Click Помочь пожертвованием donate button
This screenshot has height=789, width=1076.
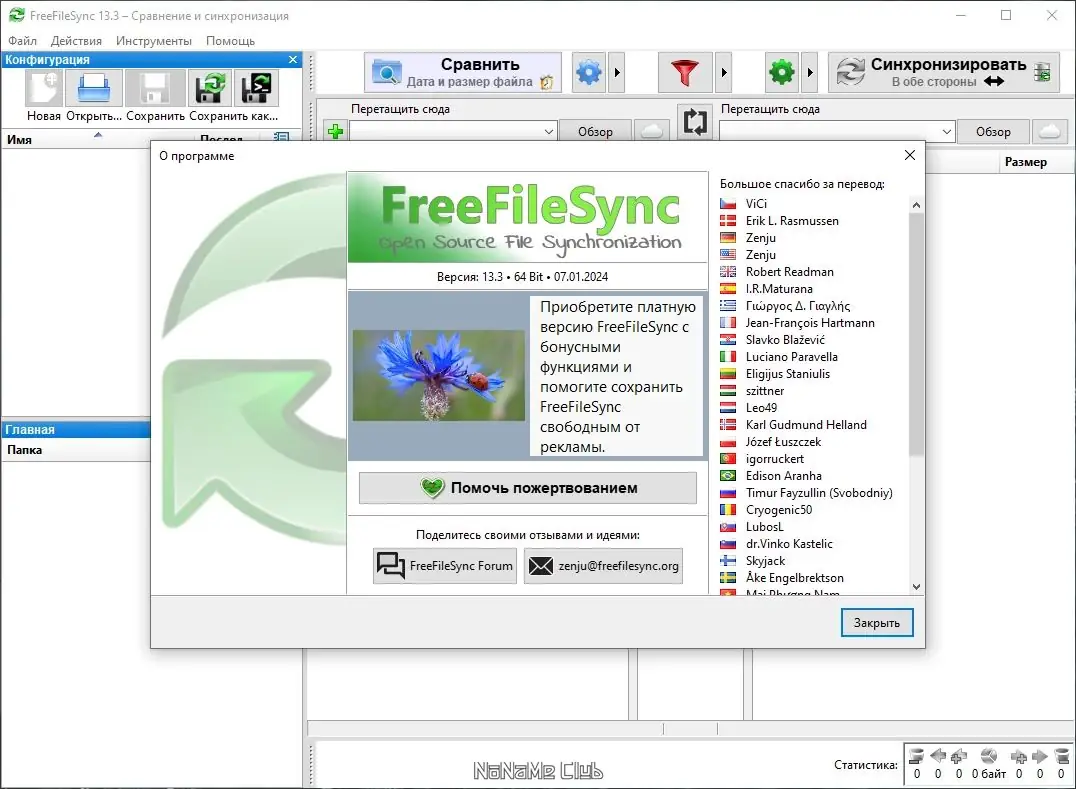[528, 488]
